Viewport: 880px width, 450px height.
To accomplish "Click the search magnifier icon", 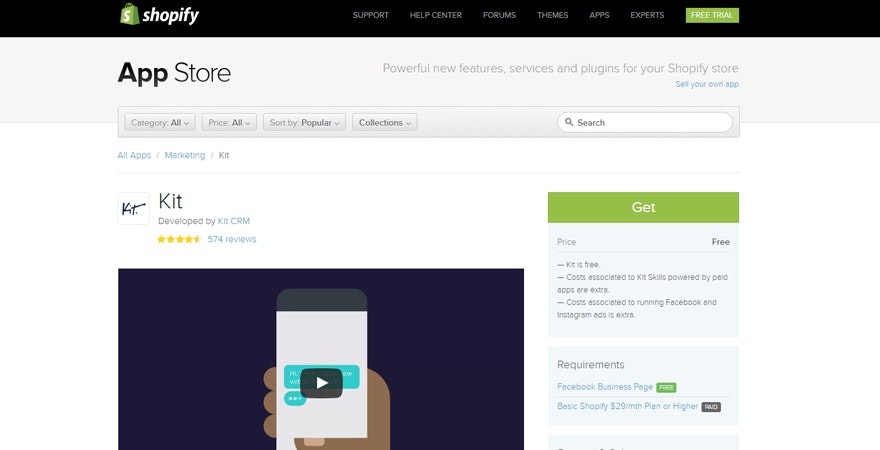I will tap(569, 123).
